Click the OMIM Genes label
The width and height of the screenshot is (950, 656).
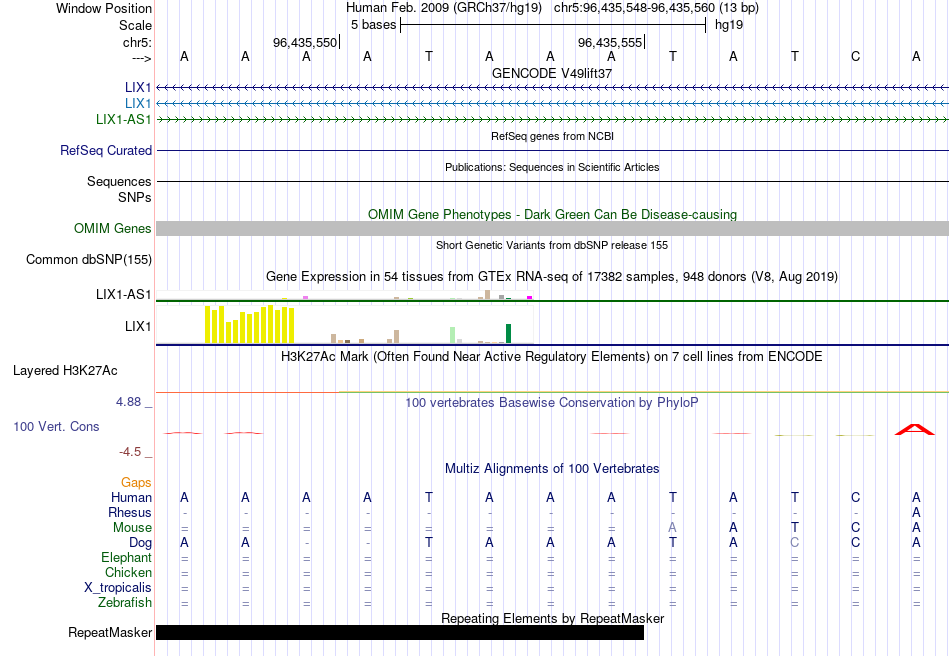click(113, 228)
